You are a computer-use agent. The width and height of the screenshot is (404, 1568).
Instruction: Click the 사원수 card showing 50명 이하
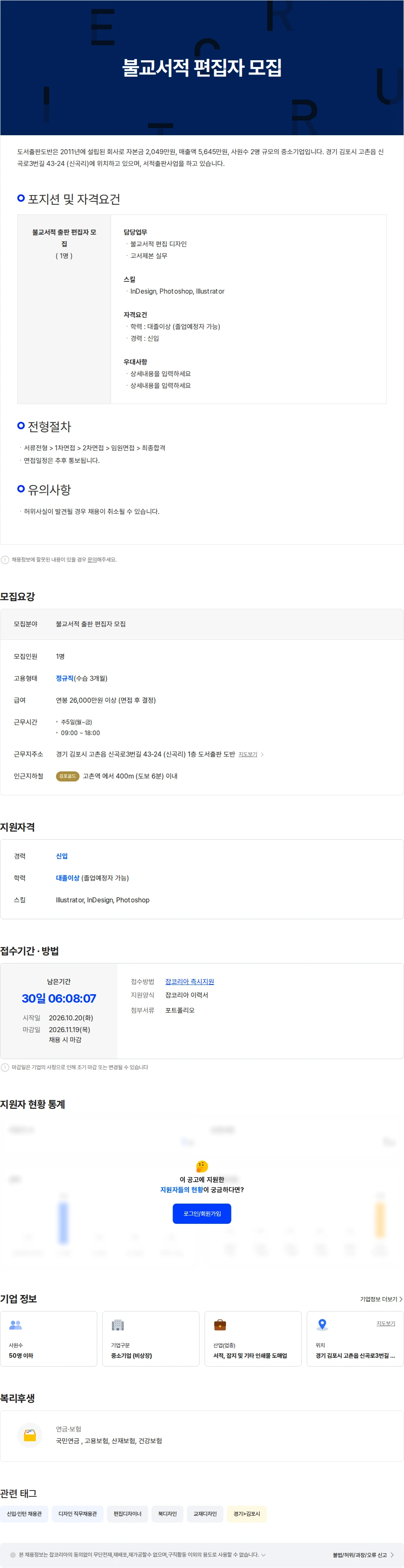pyautogui.click(x=49, y=1338)
